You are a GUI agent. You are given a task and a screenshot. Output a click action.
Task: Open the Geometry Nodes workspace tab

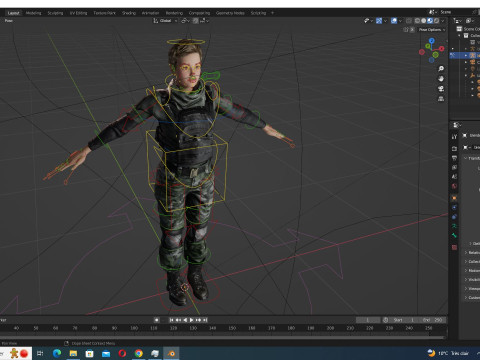pyautogui.click(x=230, y=13)
